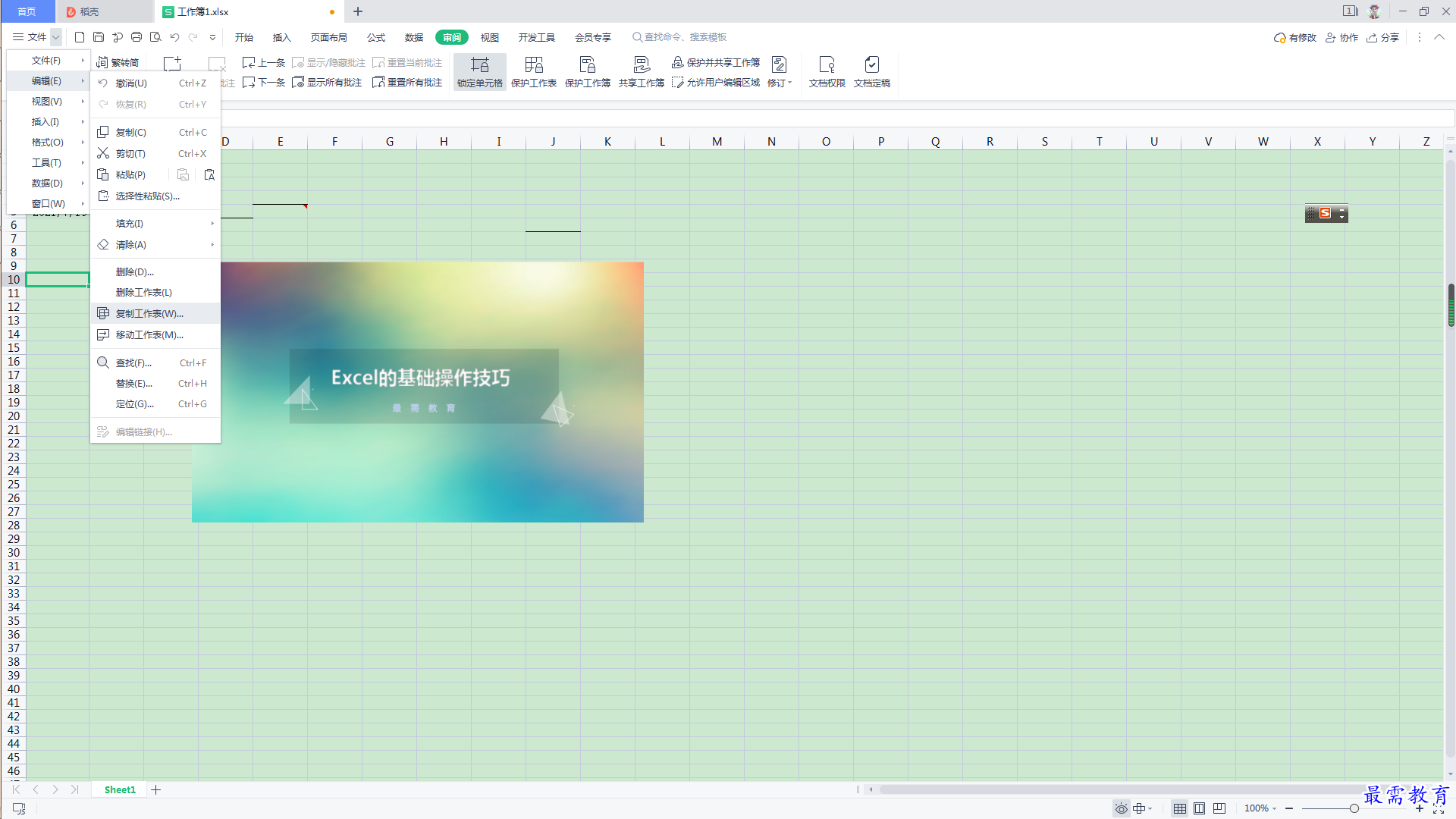The height and width of the screenshot is (819, 1456).
Task: Select Go To (定位) menu item
Action: [x=155, y=404]
